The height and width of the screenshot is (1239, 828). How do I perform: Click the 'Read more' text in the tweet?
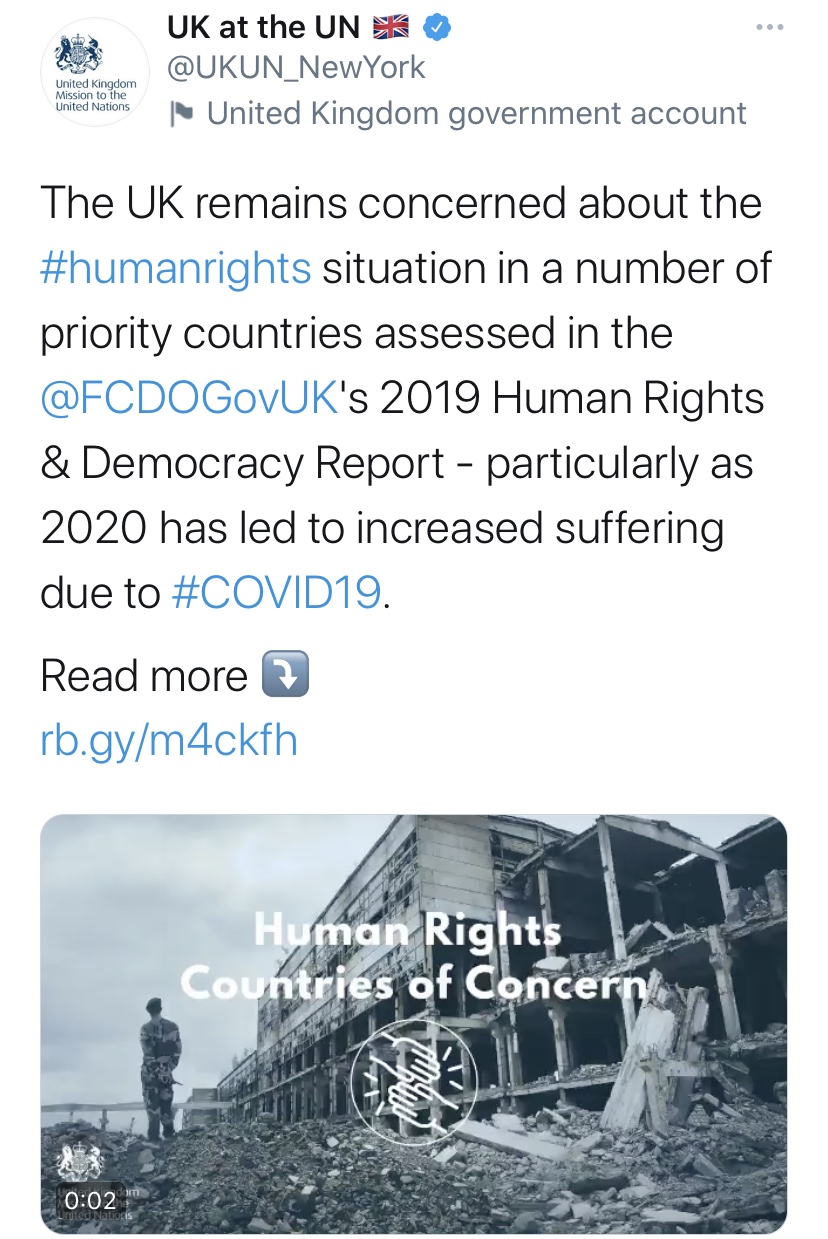[x=143, y=676]
